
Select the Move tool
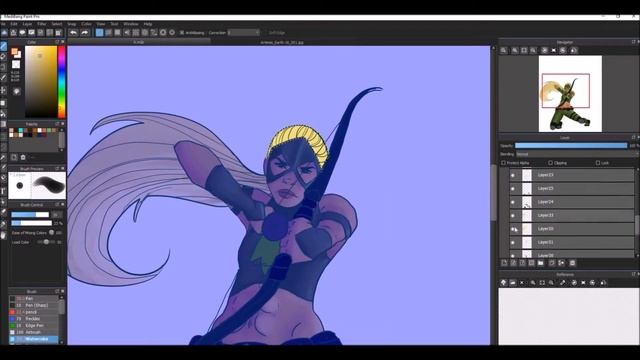(3, 90)
